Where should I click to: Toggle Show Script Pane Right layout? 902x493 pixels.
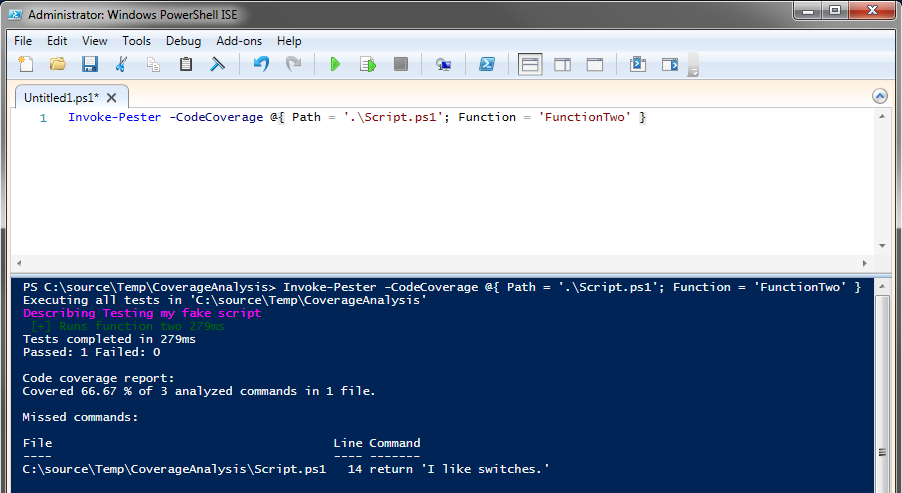pyautogui.click(x=562, y=64)
